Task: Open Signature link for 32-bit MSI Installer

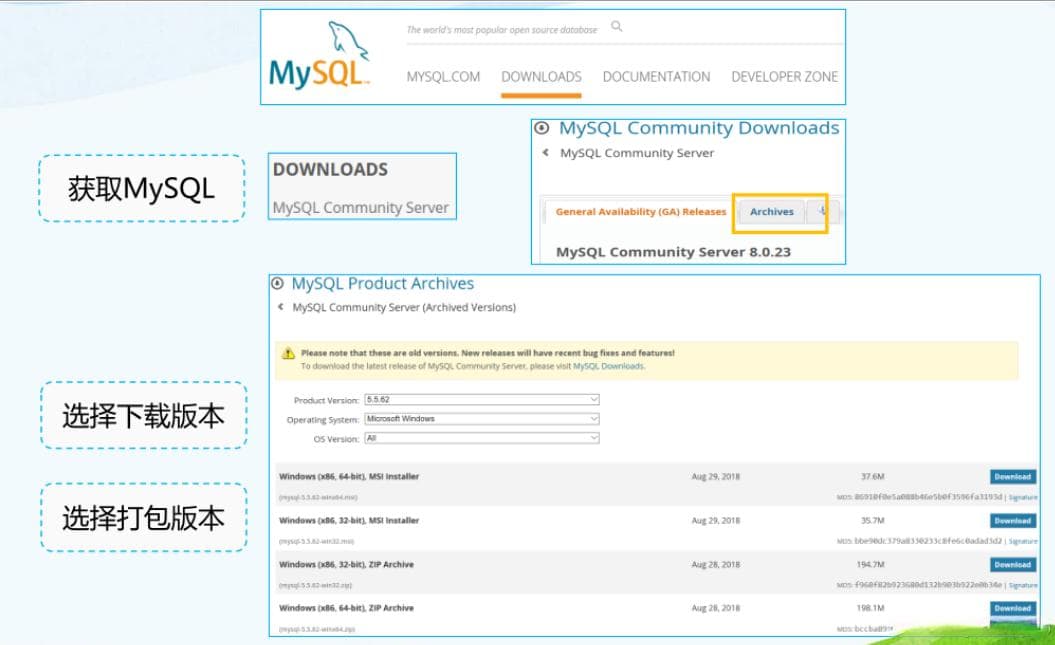Action: click(x=1023, y=541)
